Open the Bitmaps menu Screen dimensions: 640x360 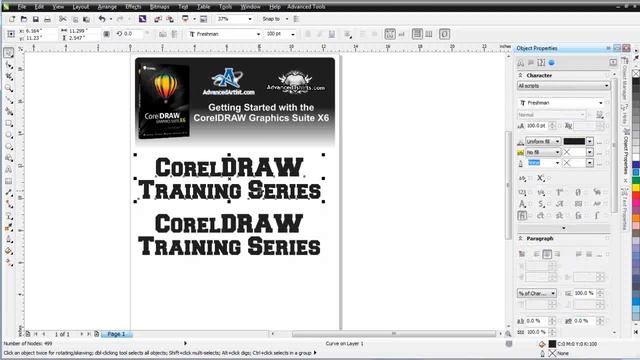point(159,7)
